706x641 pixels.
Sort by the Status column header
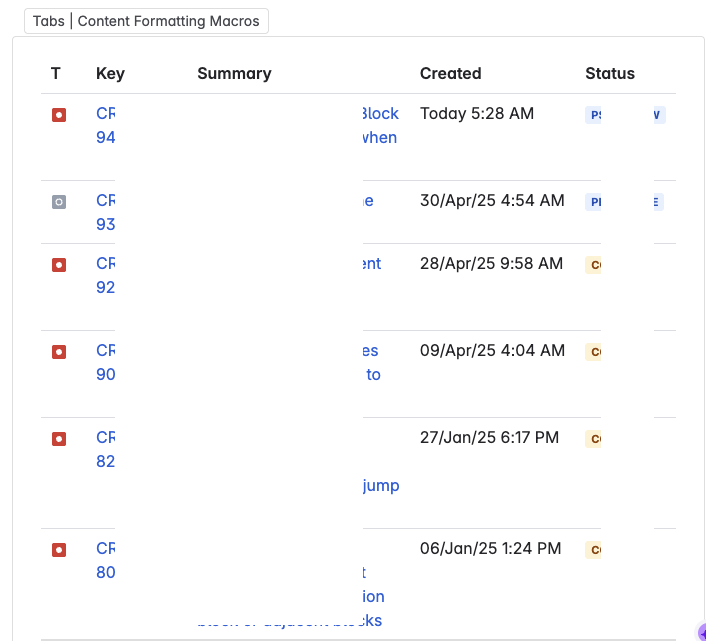coord(610,73)
